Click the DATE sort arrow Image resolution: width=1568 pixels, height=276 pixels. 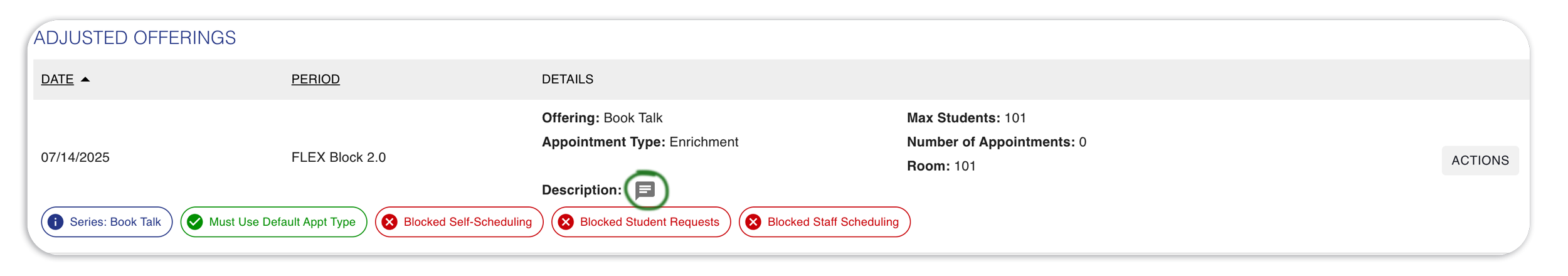tap(85, 79)
